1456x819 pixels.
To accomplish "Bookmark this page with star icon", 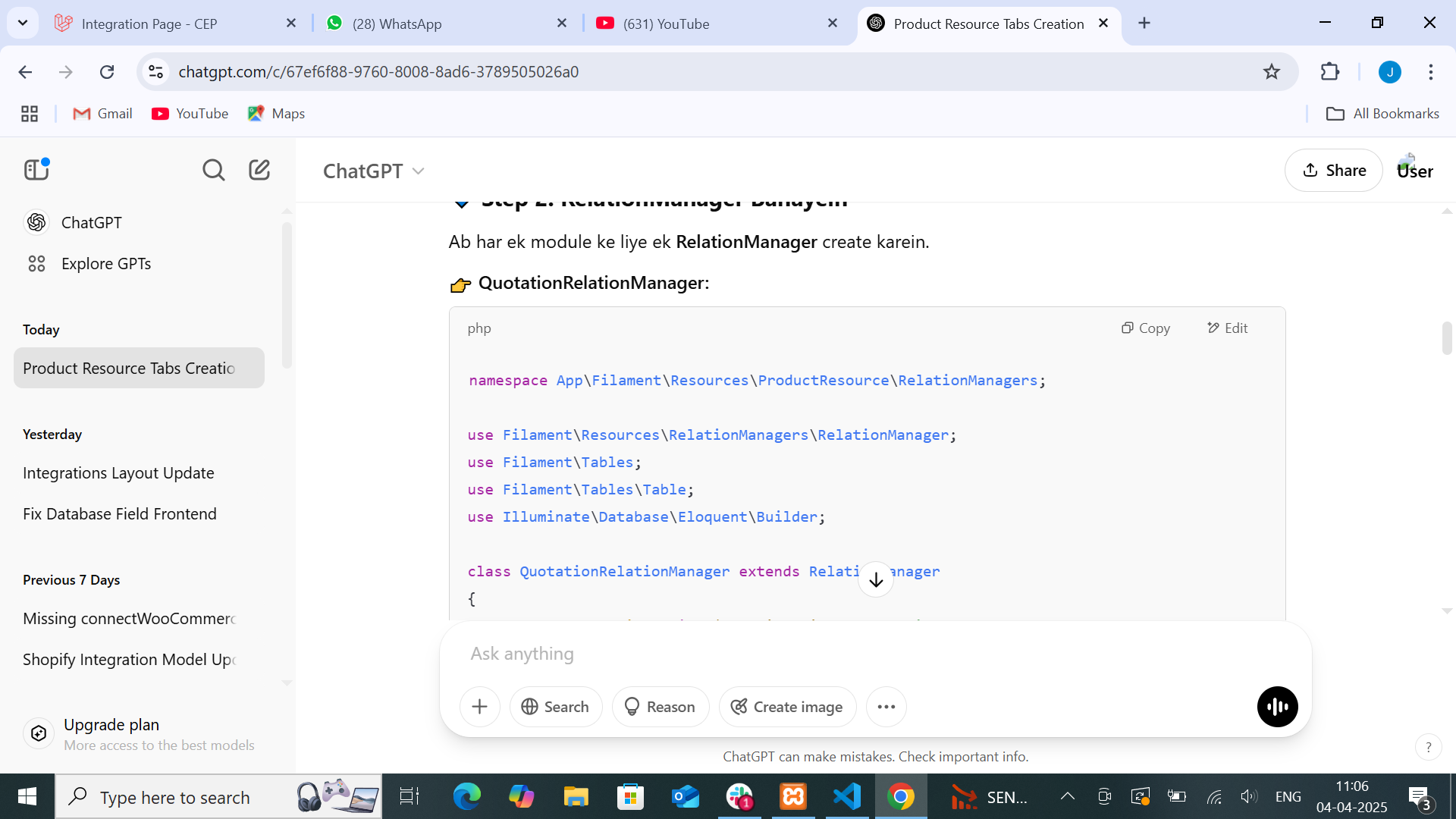I will point(1272,71).
